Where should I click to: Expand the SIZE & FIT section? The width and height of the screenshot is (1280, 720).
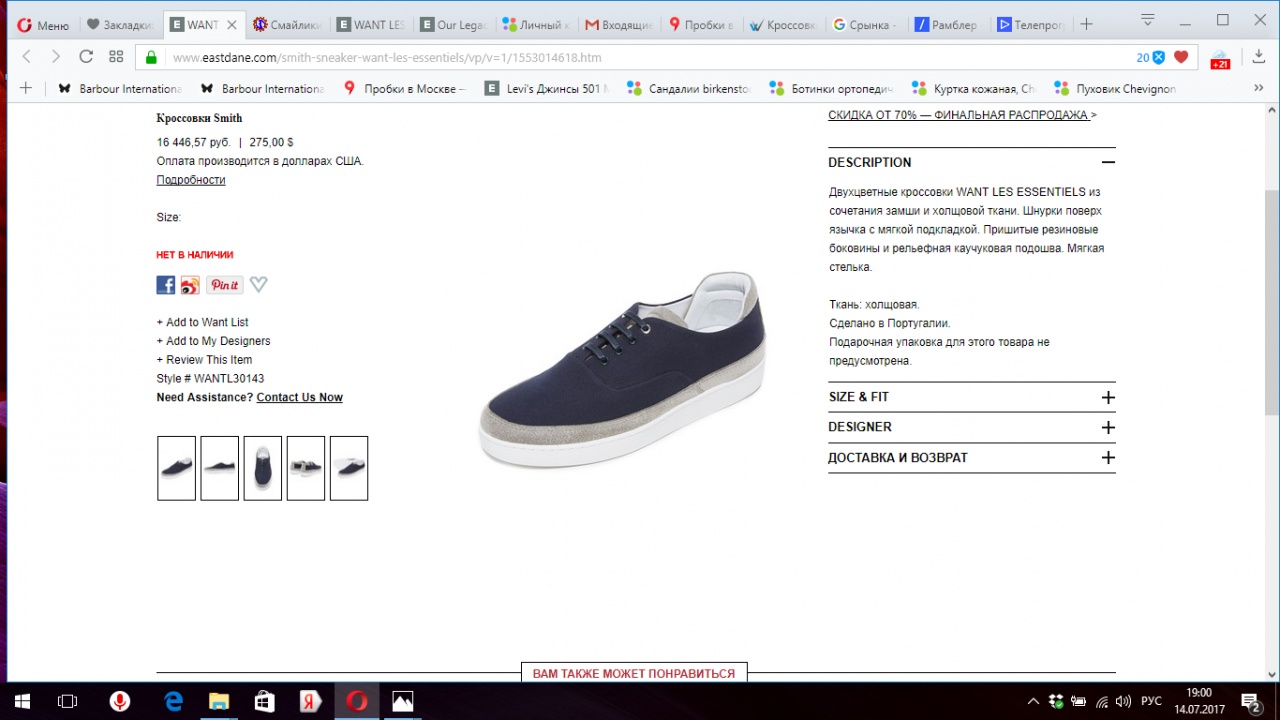1107,397
